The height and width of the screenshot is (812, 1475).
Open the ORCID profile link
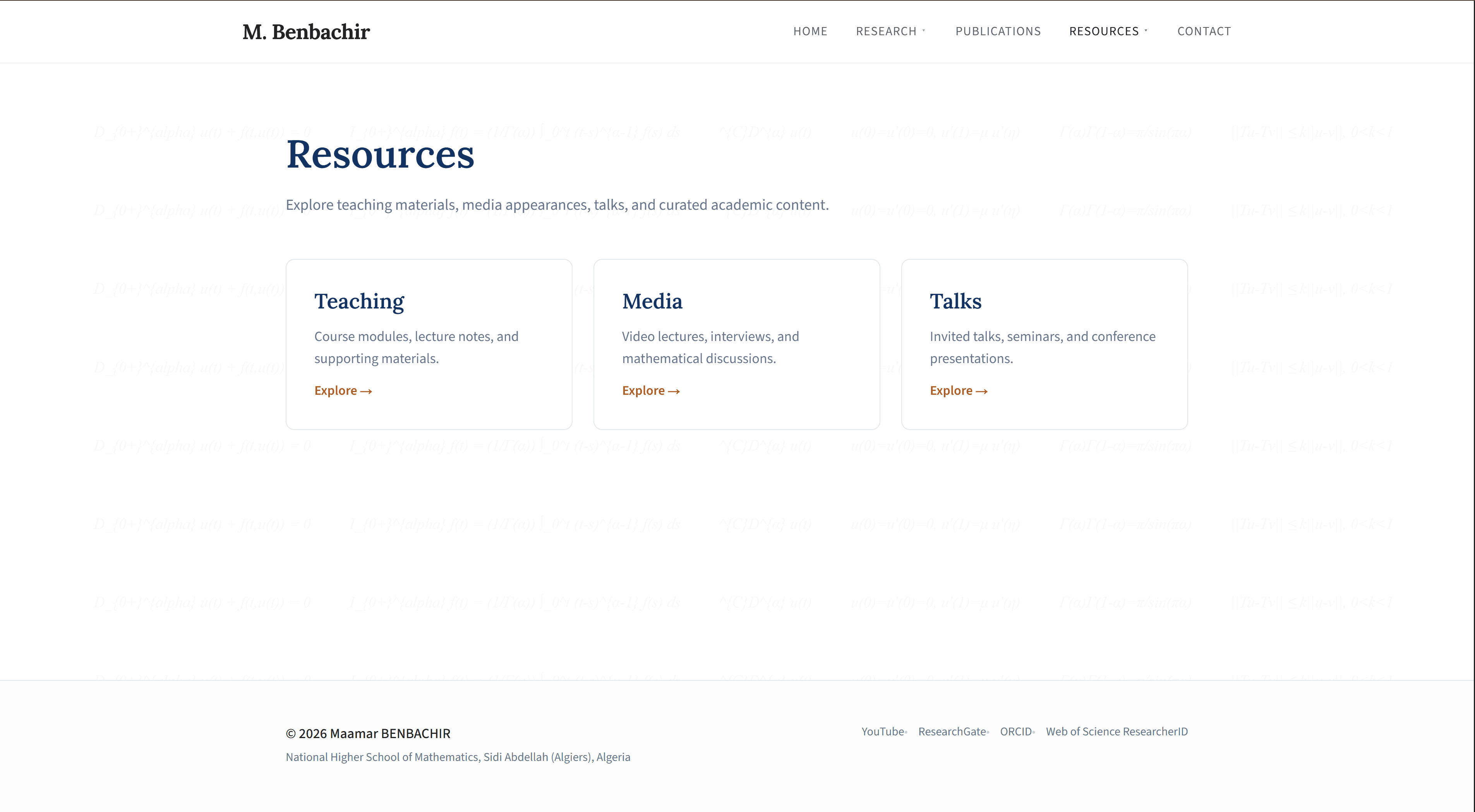point(1016,731)
